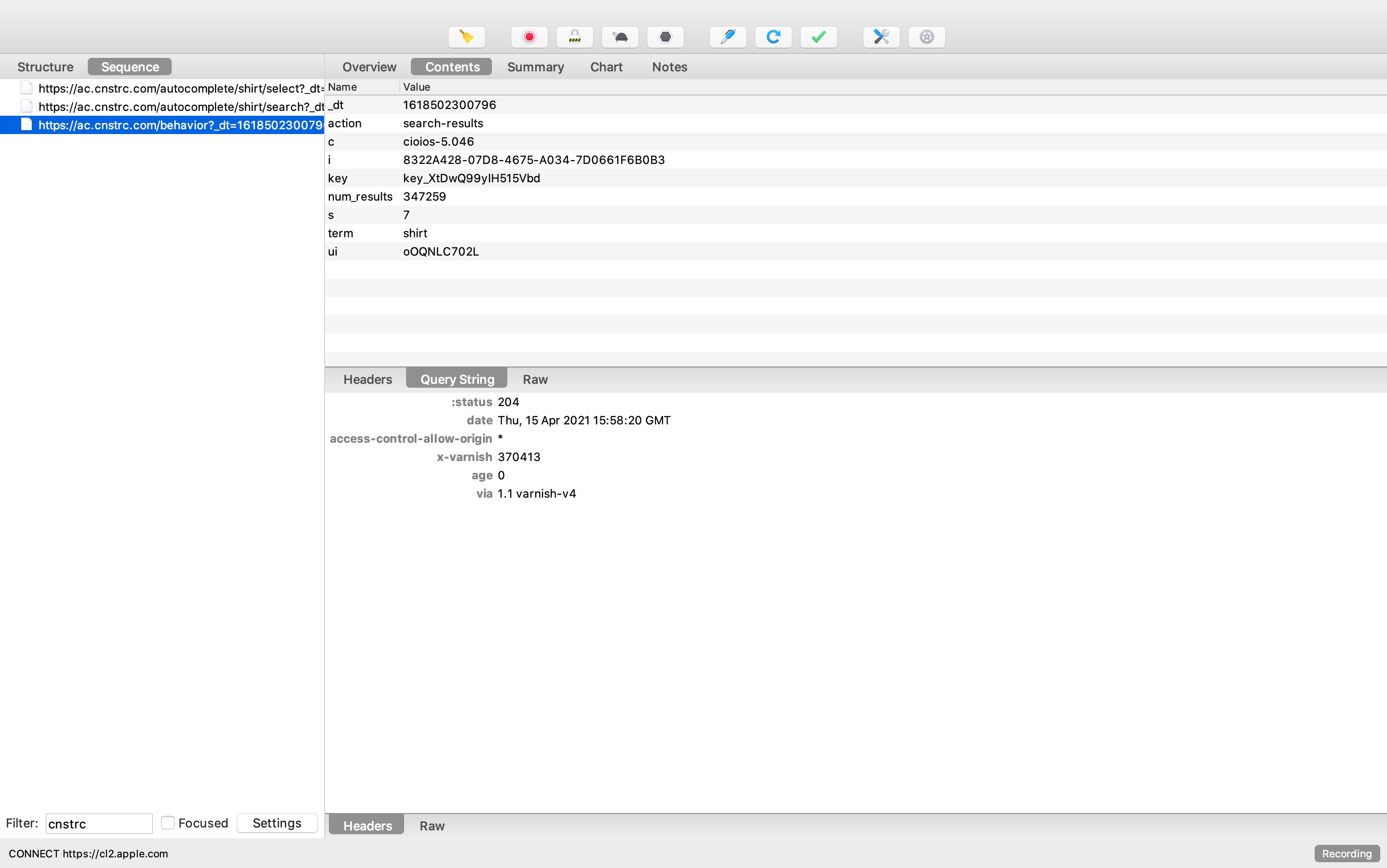Click the Recording status button
Viewport: 1387px width, 868px height.
(1346, 853)
